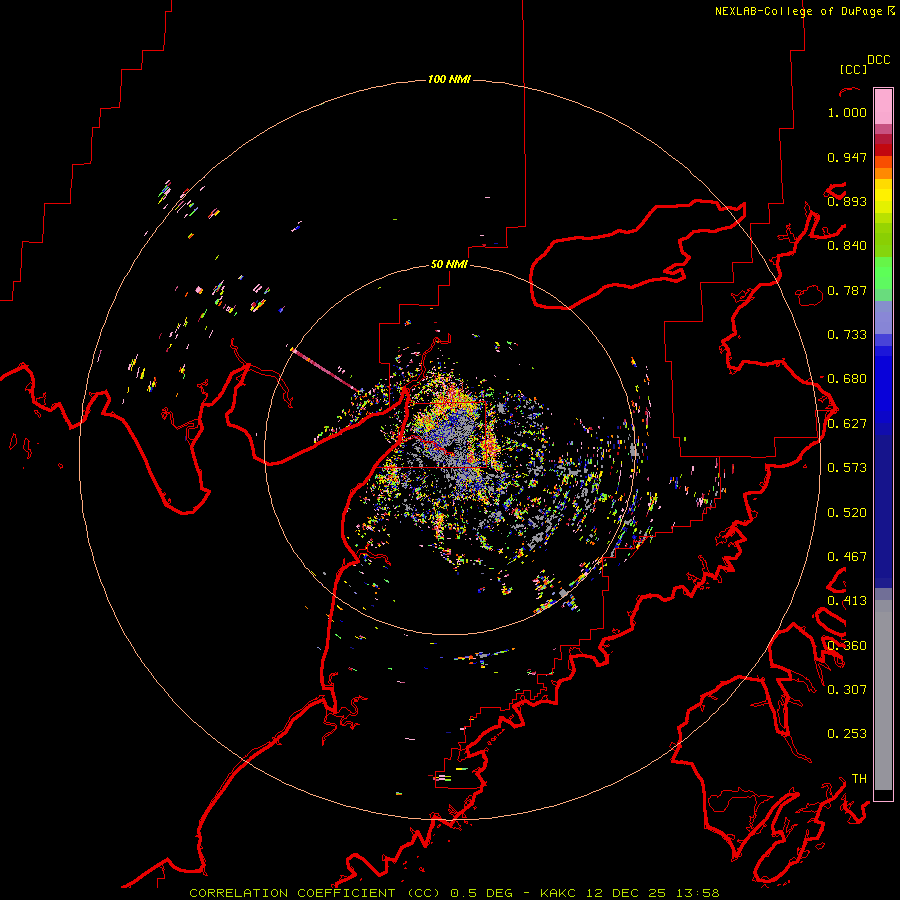Click the 0.307 legend value
The image size is (900, 900).
pyautogui.click(x=847, y=690)
